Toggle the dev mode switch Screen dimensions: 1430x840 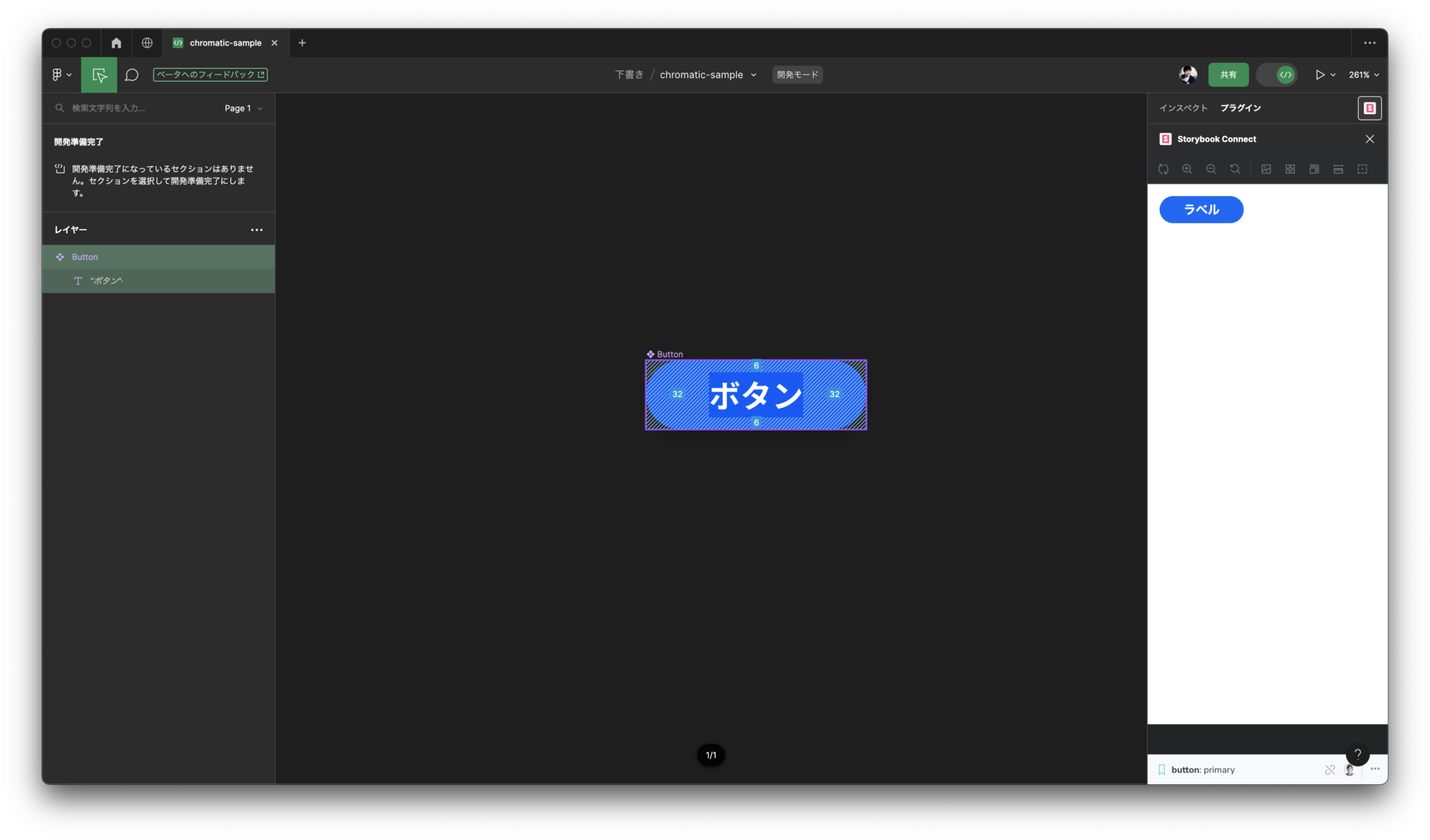coord(1276,75)
